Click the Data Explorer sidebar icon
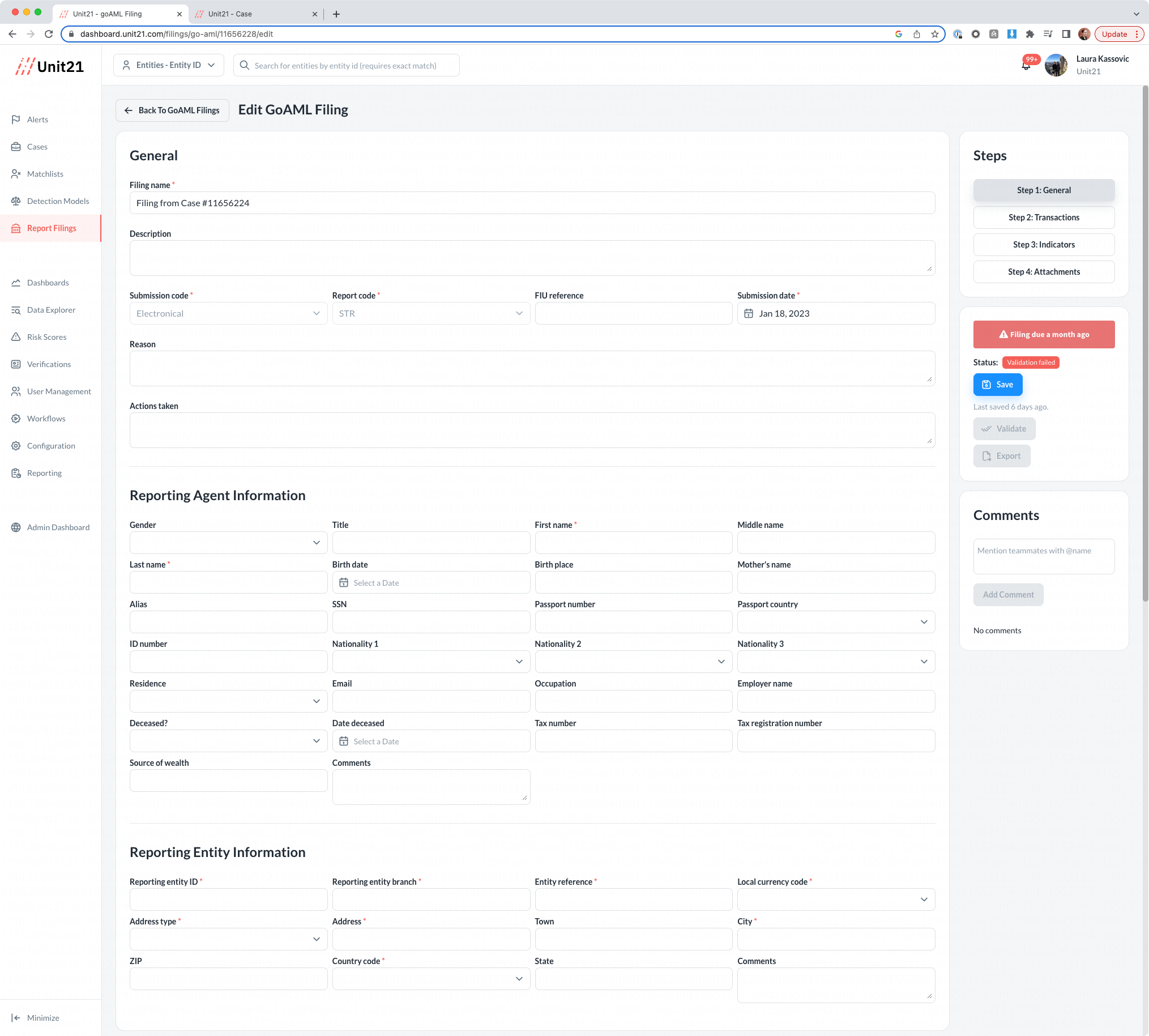This screenshot has width=1149, height=1036. pos(16,310)
